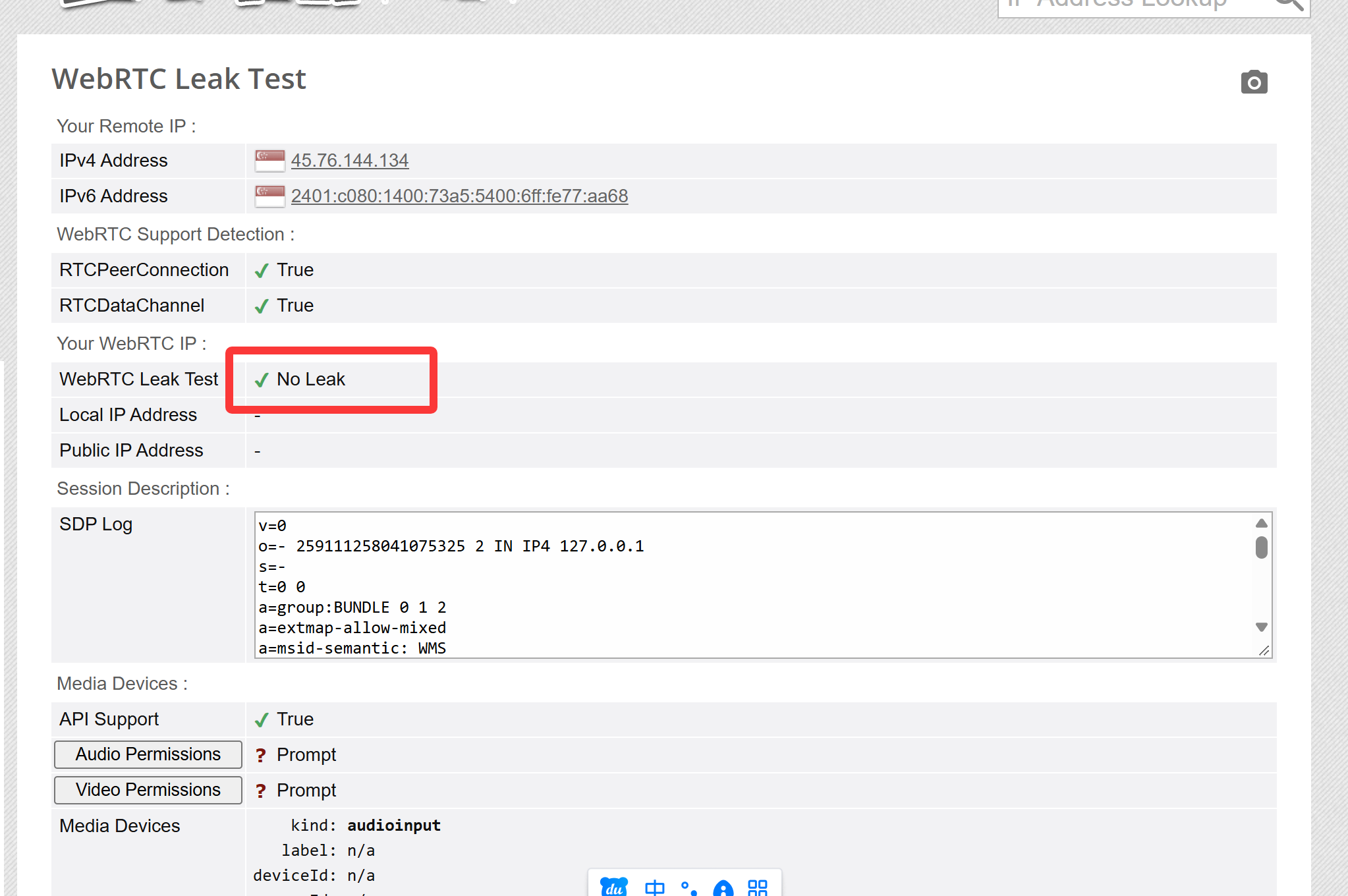Click the Prompt status beside Audio Permissions

tap(306, 754)
